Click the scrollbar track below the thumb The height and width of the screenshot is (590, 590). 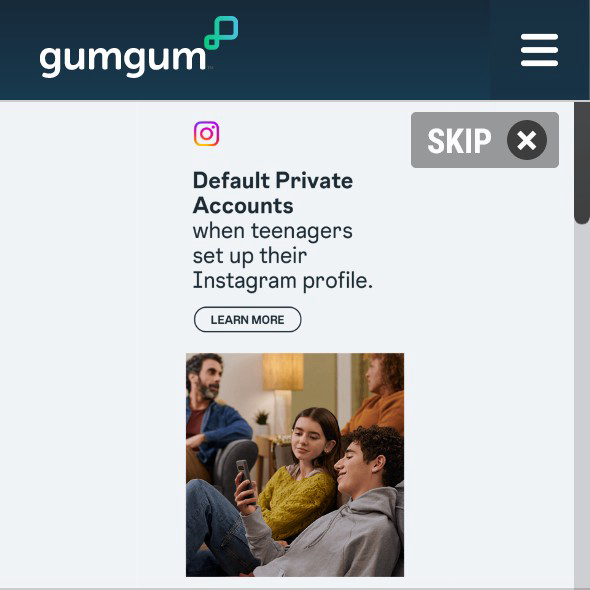tap(582, 406)
